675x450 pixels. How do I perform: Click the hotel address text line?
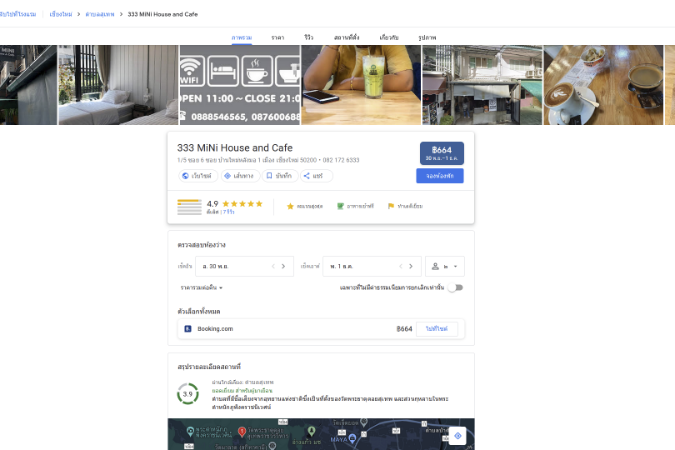pyautogui.click(x=268, y=160)
